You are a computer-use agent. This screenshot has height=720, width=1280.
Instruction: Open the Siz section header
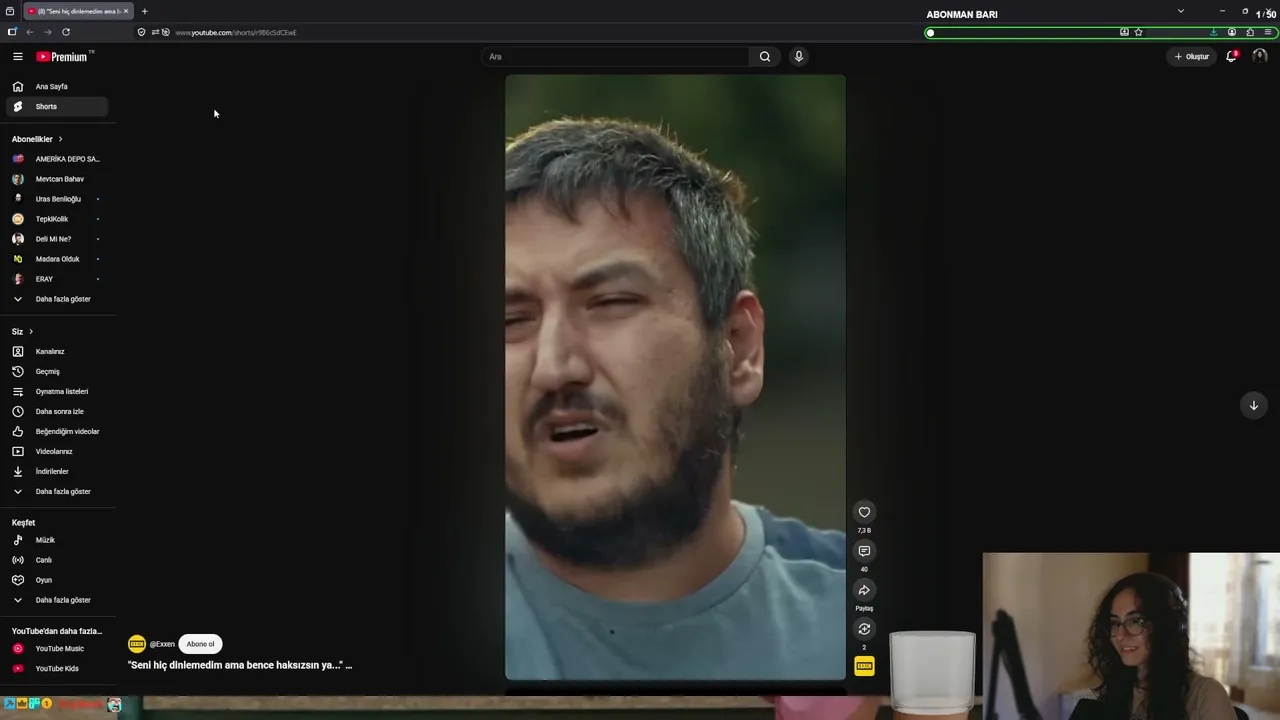(22, 332)
